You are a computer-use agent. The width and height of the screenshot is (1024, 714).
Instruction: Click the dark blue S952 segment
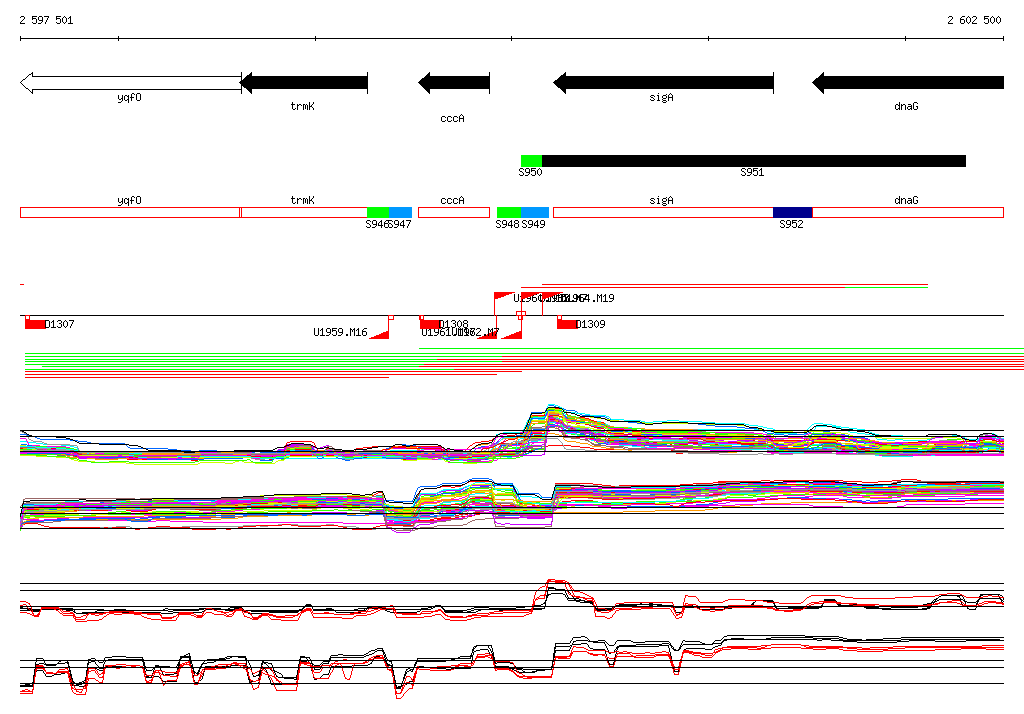792,212
